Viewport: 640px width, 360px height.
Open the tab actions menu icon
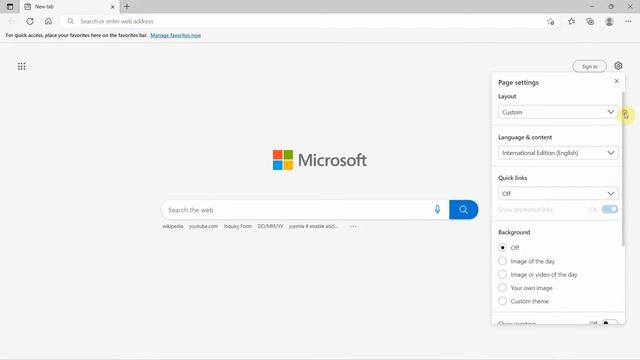pyautogui.click(x=10, y=7)
